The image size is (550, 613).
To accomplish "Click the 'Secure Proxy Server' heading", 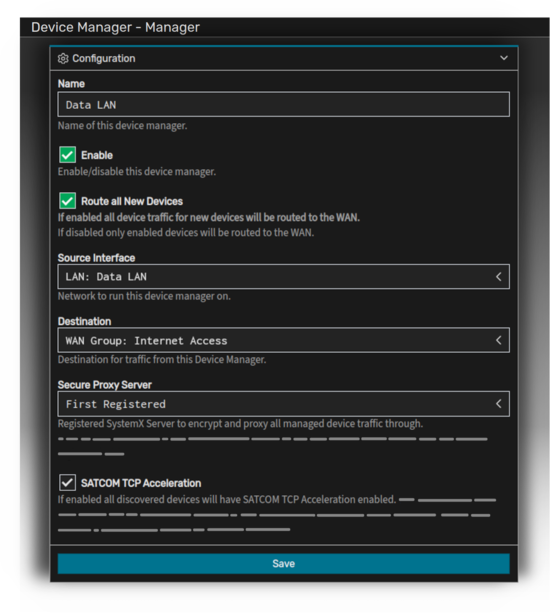I will tap(104, 385).
